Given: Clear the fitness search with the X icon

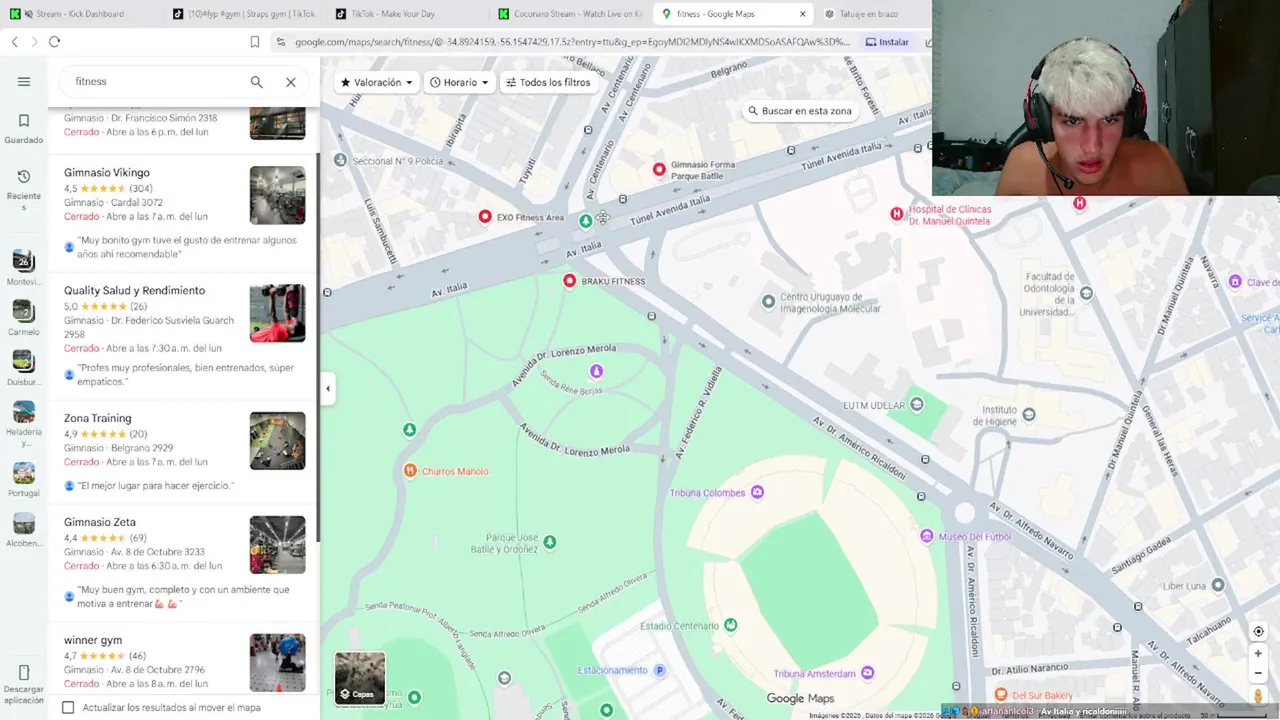Looking at the screenshot, I should [291, 82].
